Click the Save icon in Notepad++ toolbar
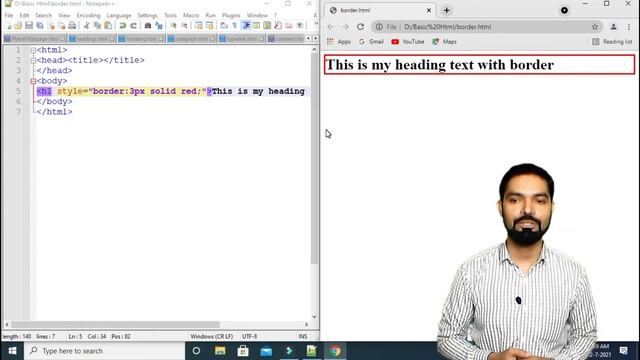 click(29, 26)
